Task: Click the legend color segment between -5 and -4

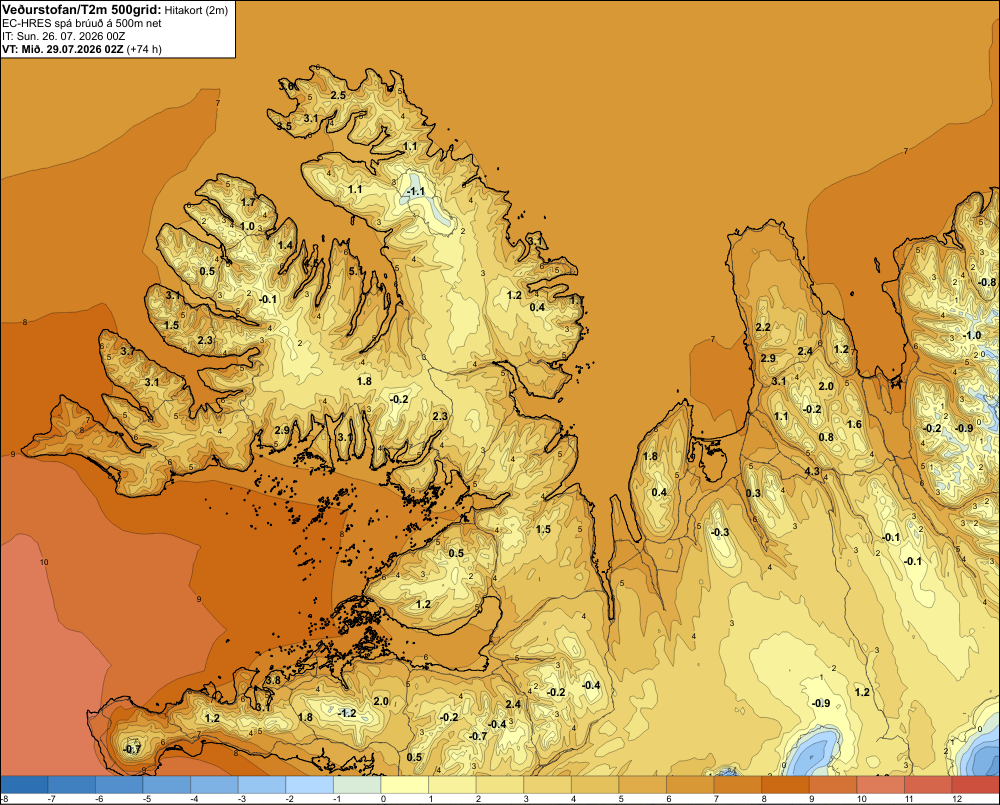Action: tap(167, 784)
